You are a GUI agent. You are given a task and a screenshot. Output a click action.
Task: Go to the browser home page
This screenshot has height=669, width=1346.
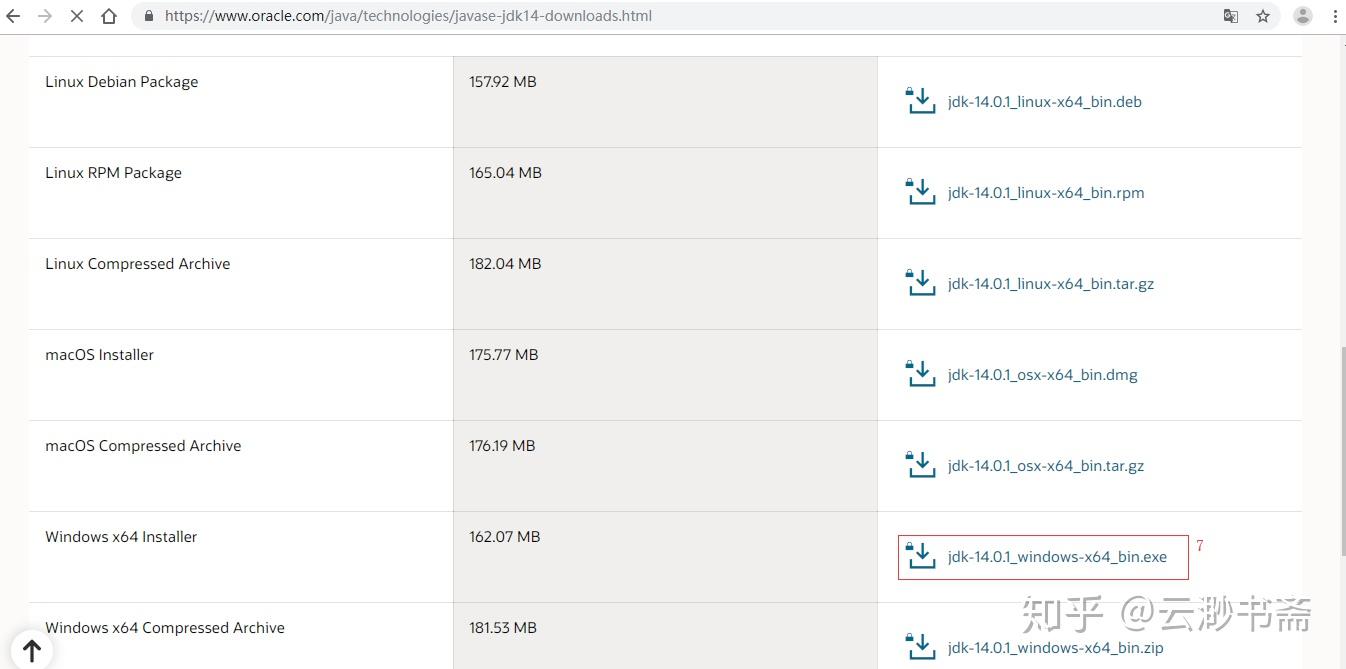coord(109,16)
